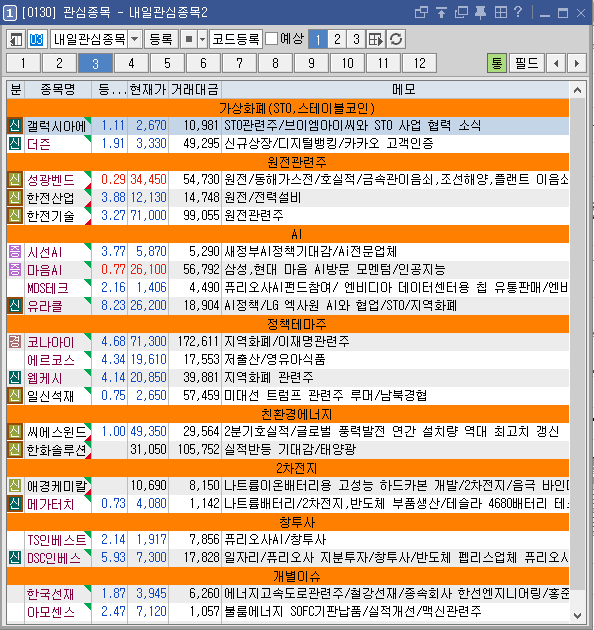This screenshot has width=594, height=630.
Task: Select the MDS테크 stock name
Action: click(47, 288)
